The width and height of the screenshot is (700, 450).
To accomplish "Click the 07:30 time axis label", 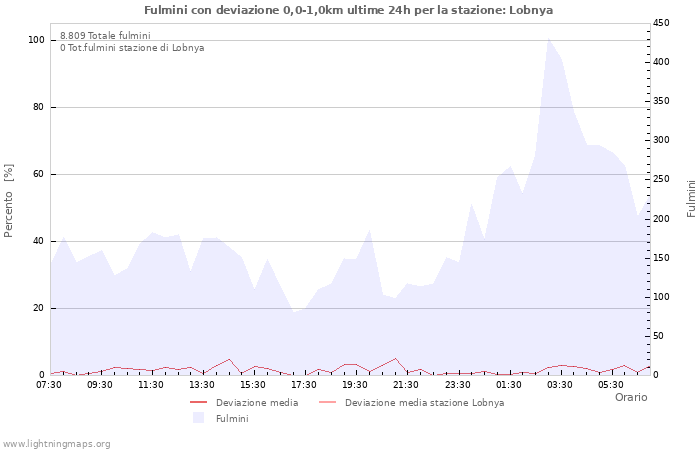I will 49,385.
